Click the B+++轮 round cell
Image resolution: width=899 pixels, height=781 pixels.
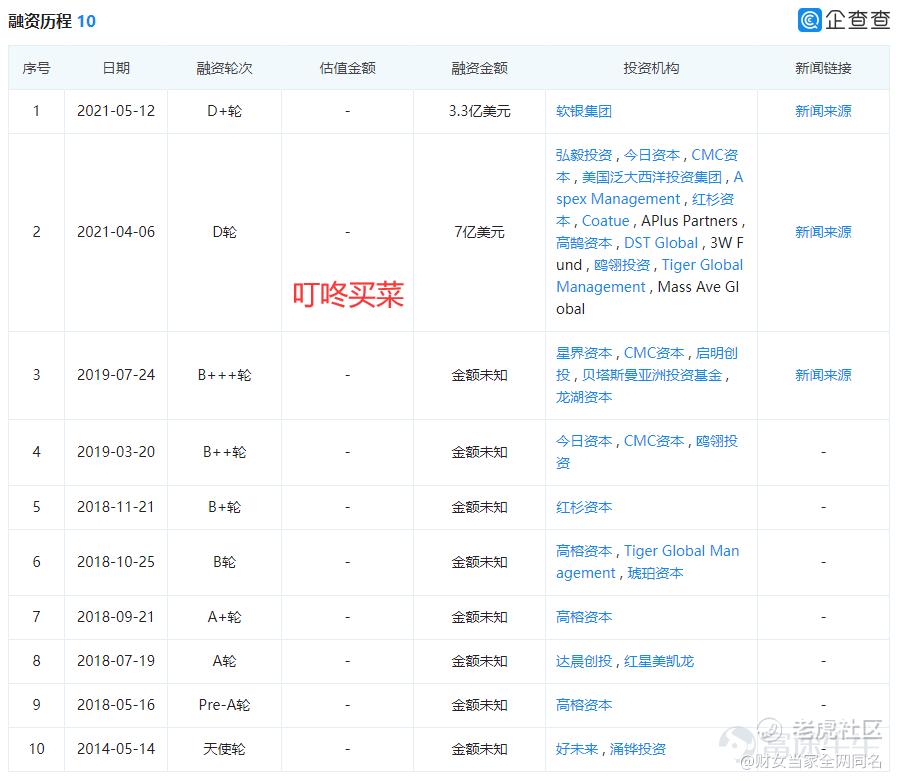coord(224,375)
